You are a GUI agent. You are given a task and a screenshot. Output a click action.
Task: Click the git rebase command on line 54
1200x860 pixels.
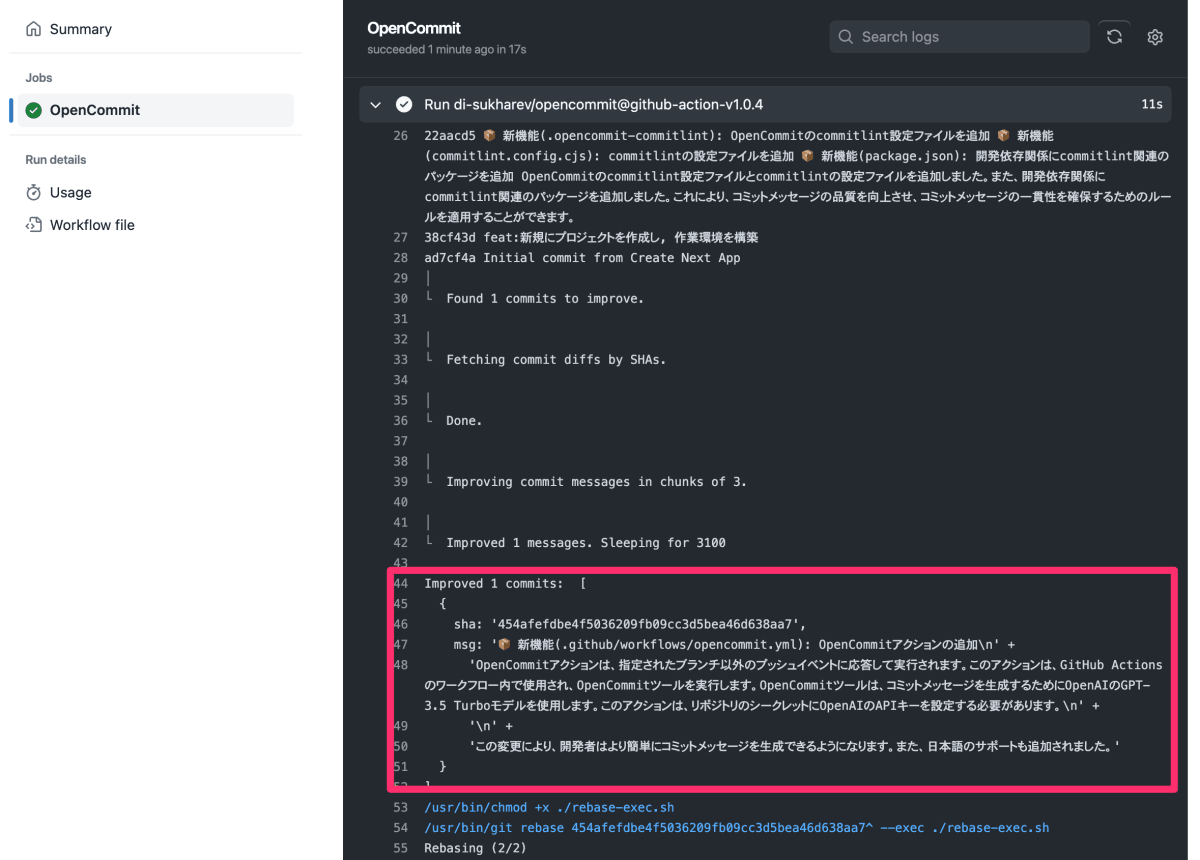click(737, 827)
